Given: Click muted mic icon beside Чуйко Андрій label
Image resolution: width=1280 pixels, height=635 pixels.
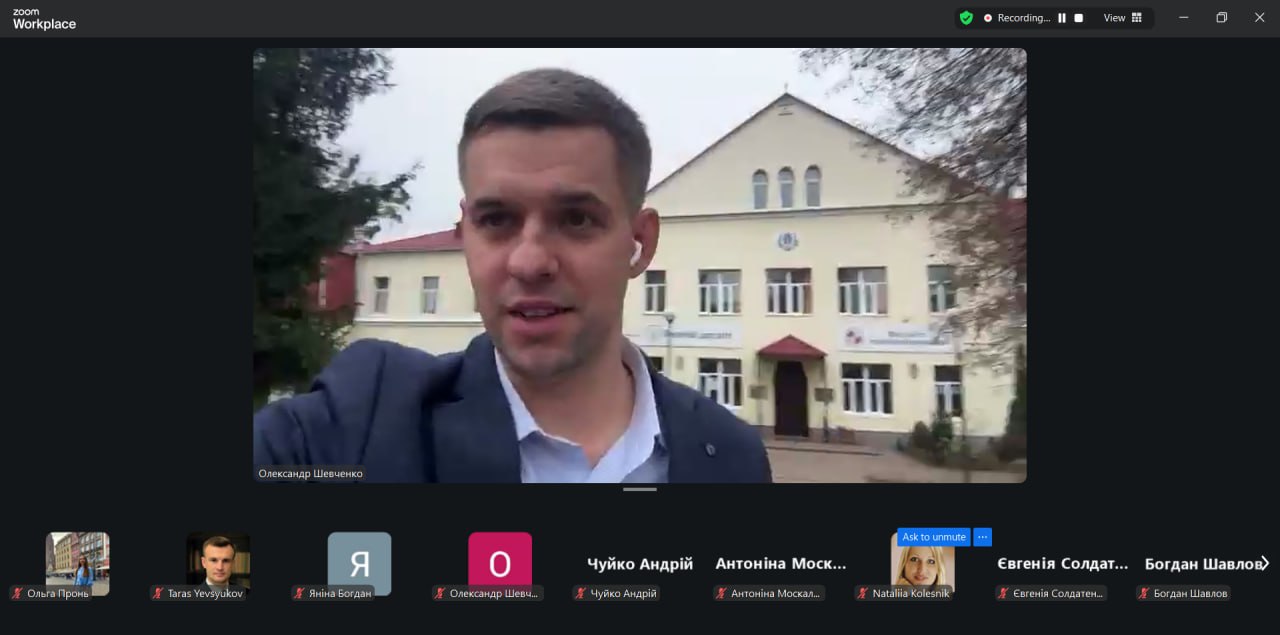Looking at the screenshot, I should click(580, 593).
